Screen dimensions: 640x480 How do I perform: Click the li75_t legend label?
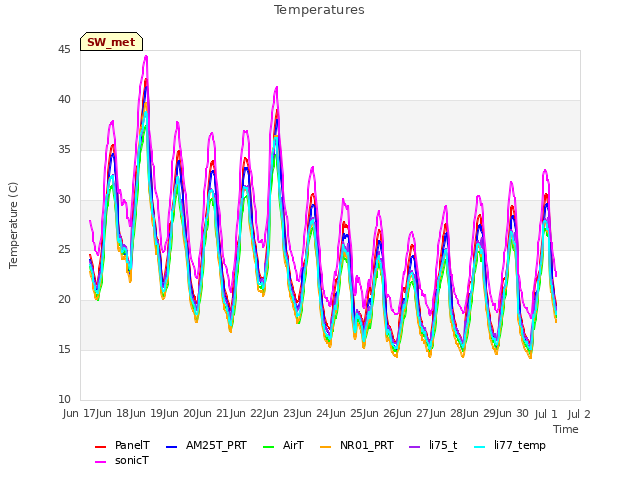pyautogui.click(x=443, y=445)
